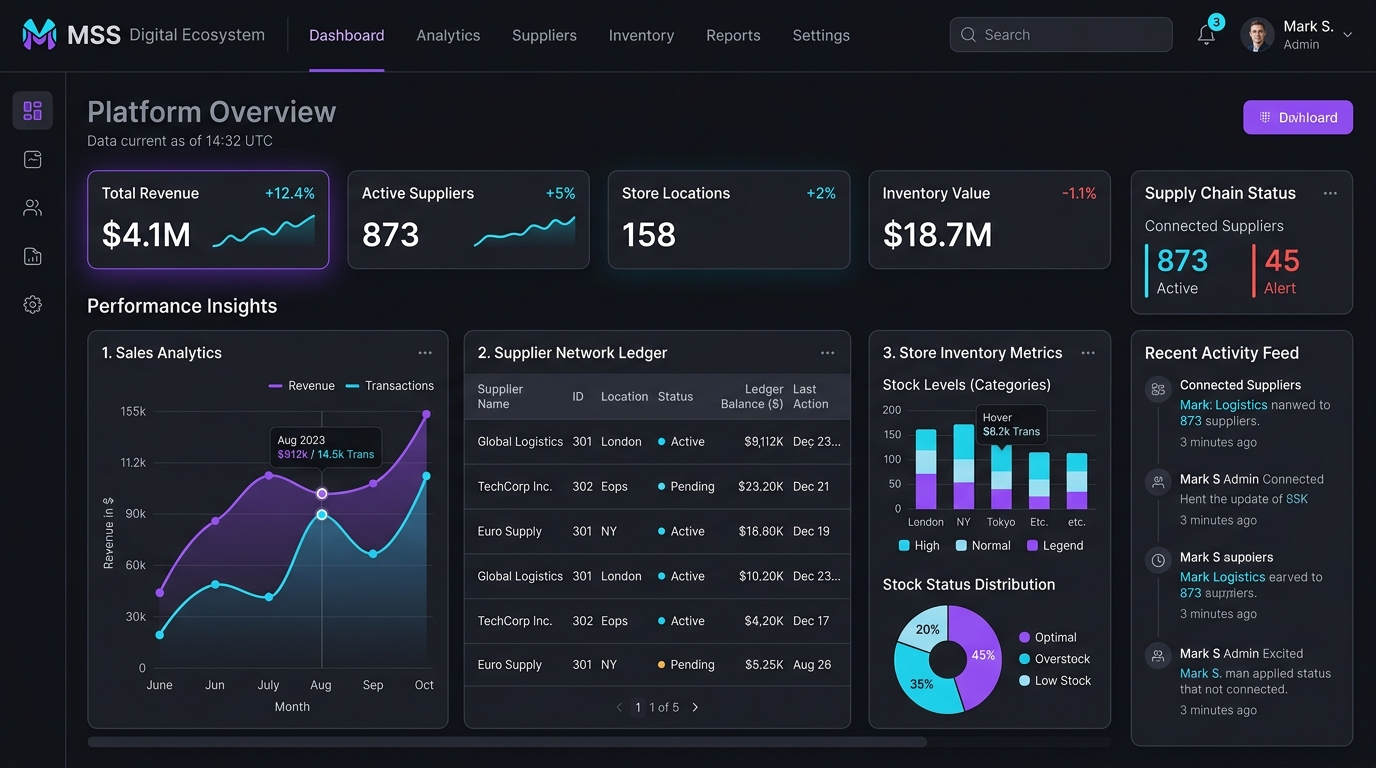Image resolution: width=1376 pixels, height=768 pixels.
Task: Toggle Normal stock legend item
Action: [x=983, y=546]
